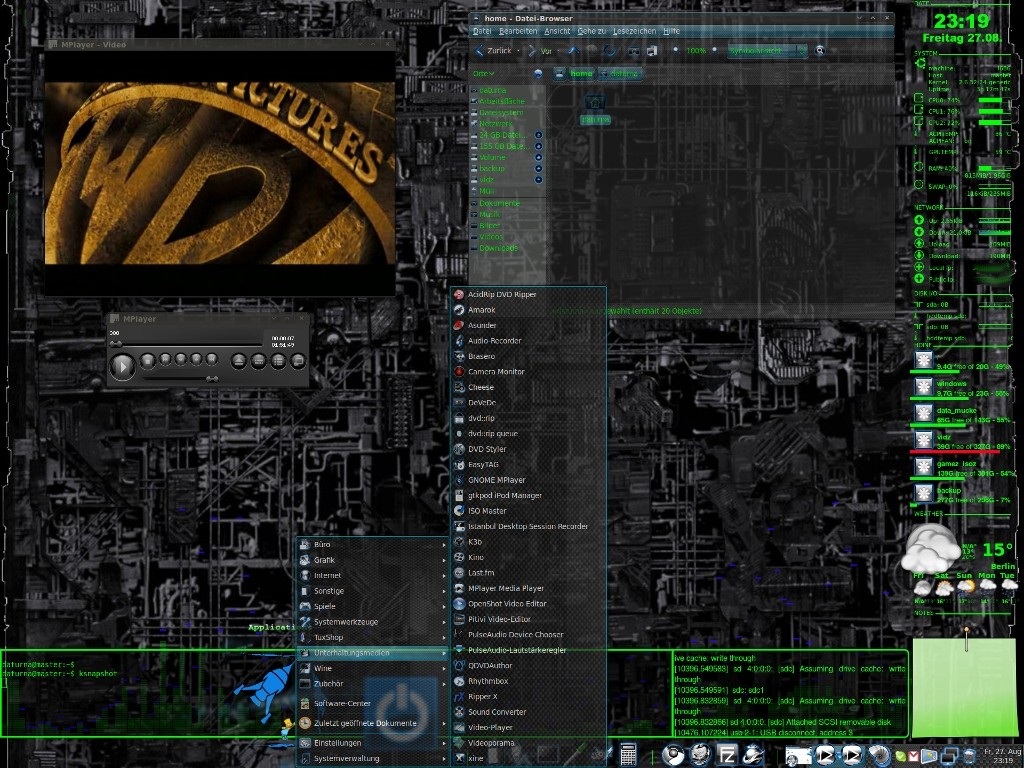Click the search magnifier icon in file browser
Image resolution: width=1024 pixels, height=768 pixels.
click(x=820, y=50)
